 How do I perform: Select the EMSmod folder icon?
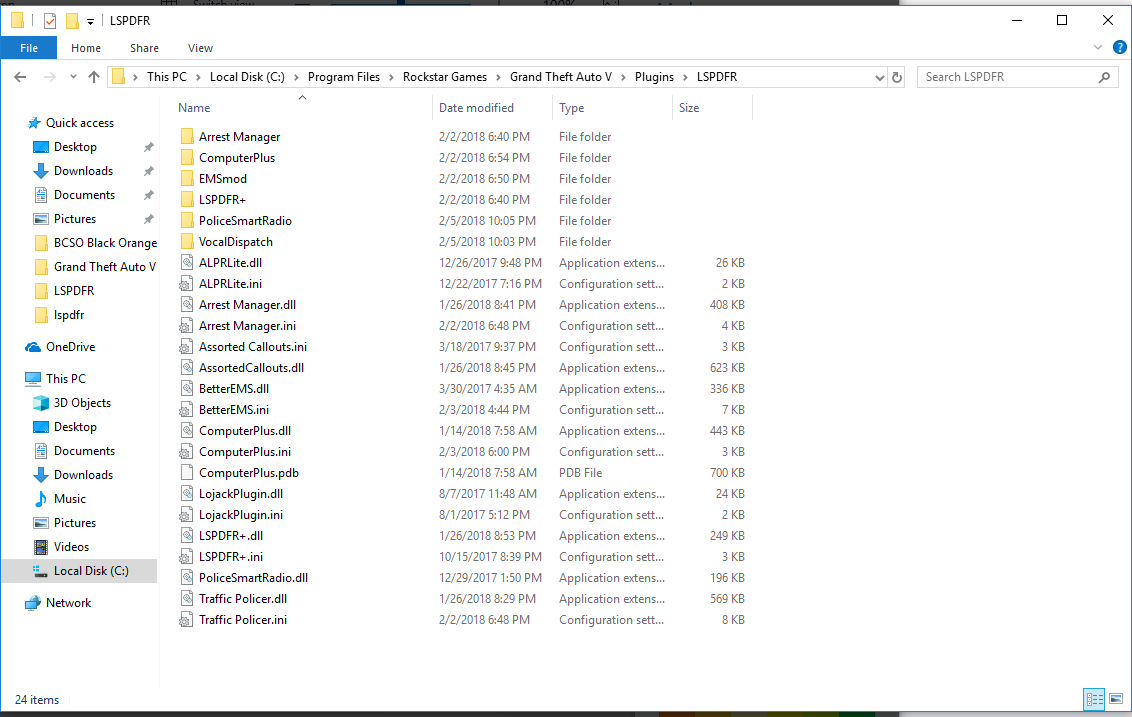pyautogui.click(x=187, y=178)
